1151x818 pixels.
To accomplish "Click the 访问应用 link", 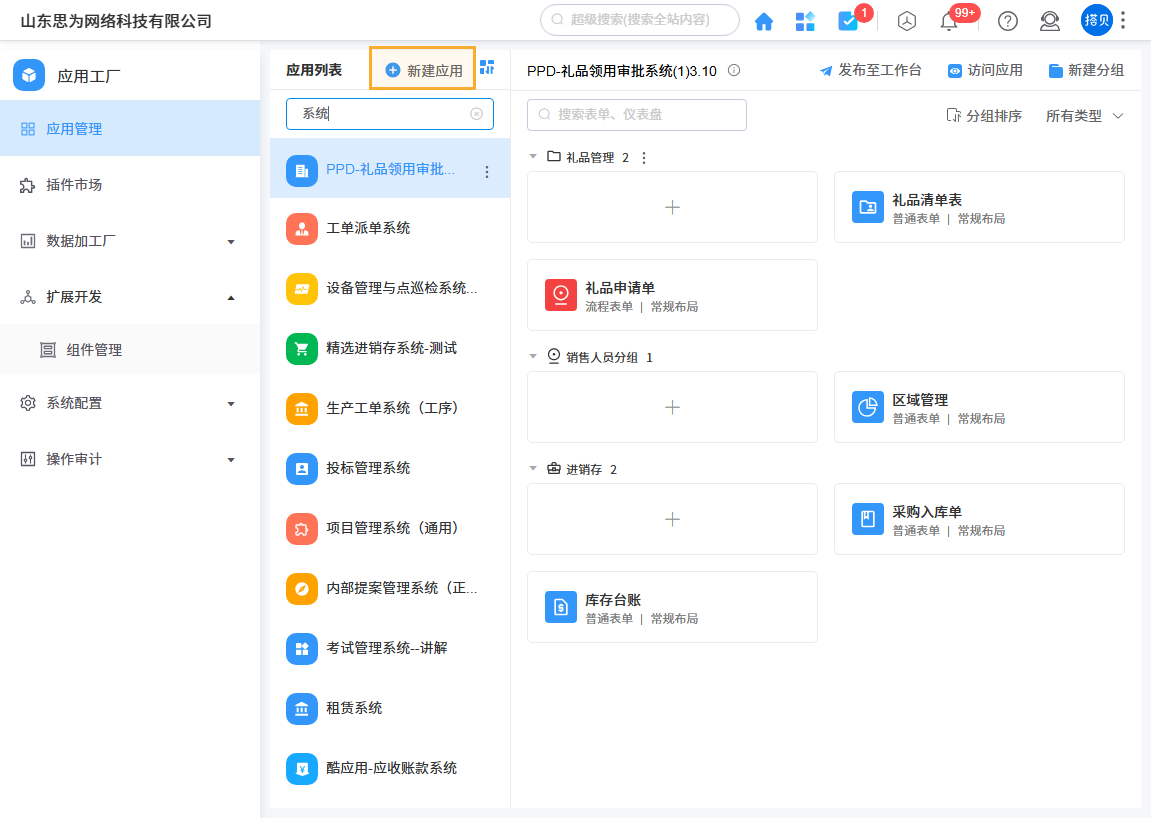I will (x=983, y=70).
